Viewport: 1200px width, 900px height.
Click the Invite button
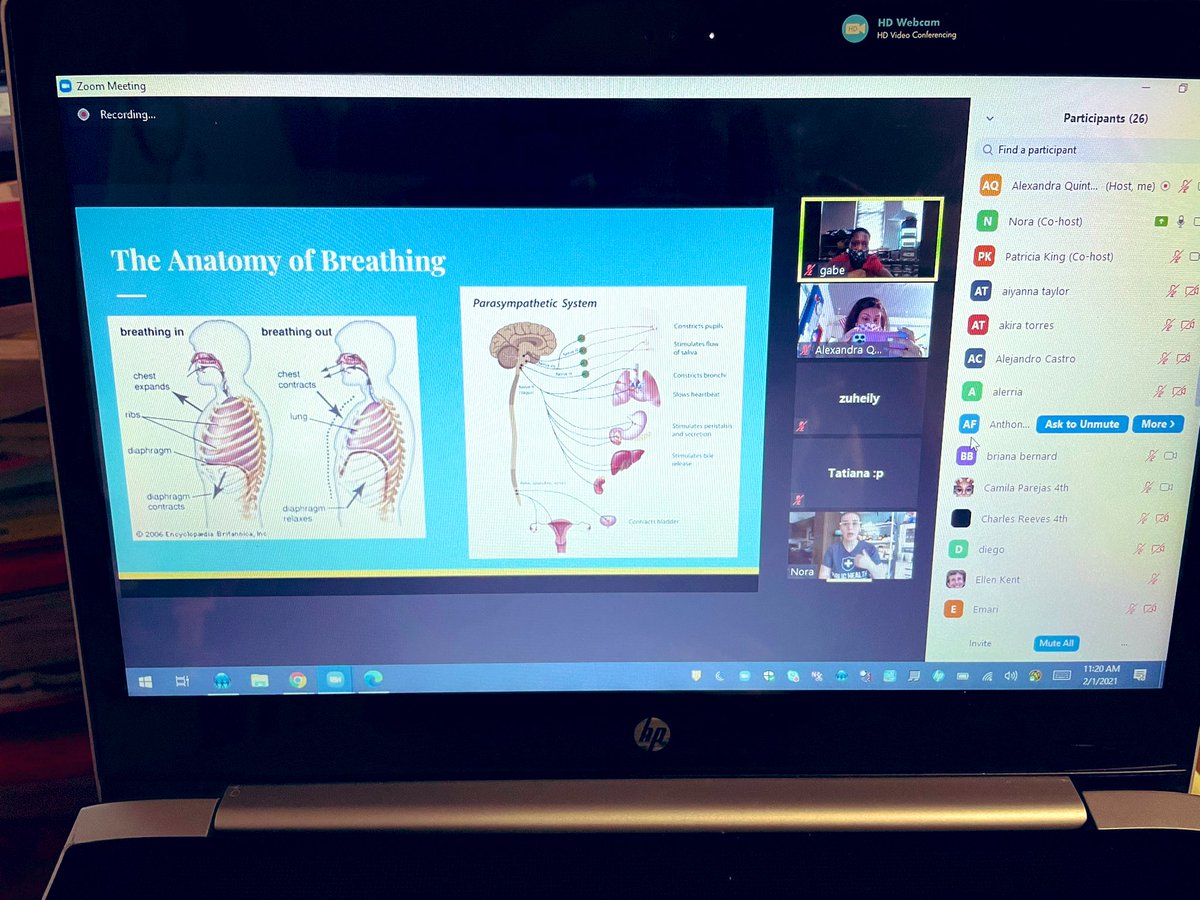point(980,644)
